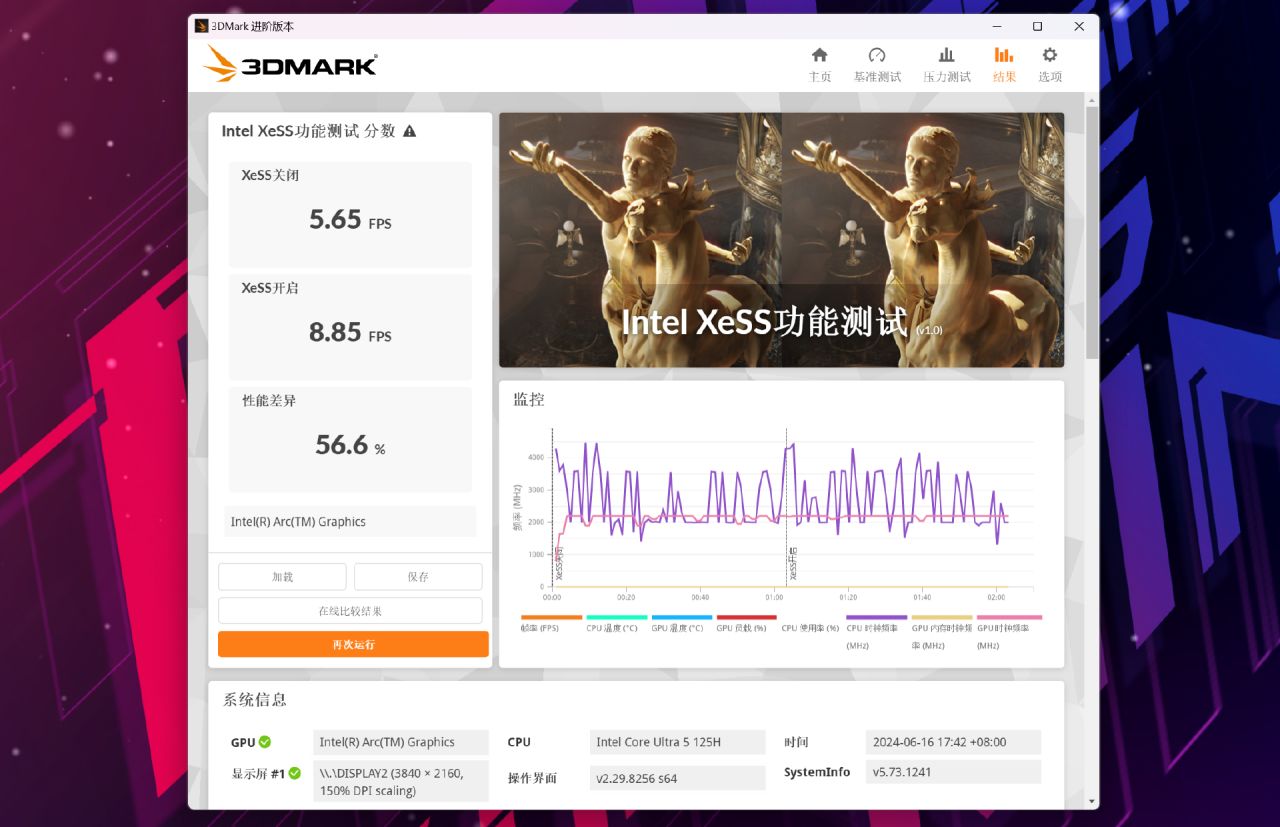This screenshot has width=1280, height=827.
Task: Close the 3DMark window
Action: [x=1079, y=26]
